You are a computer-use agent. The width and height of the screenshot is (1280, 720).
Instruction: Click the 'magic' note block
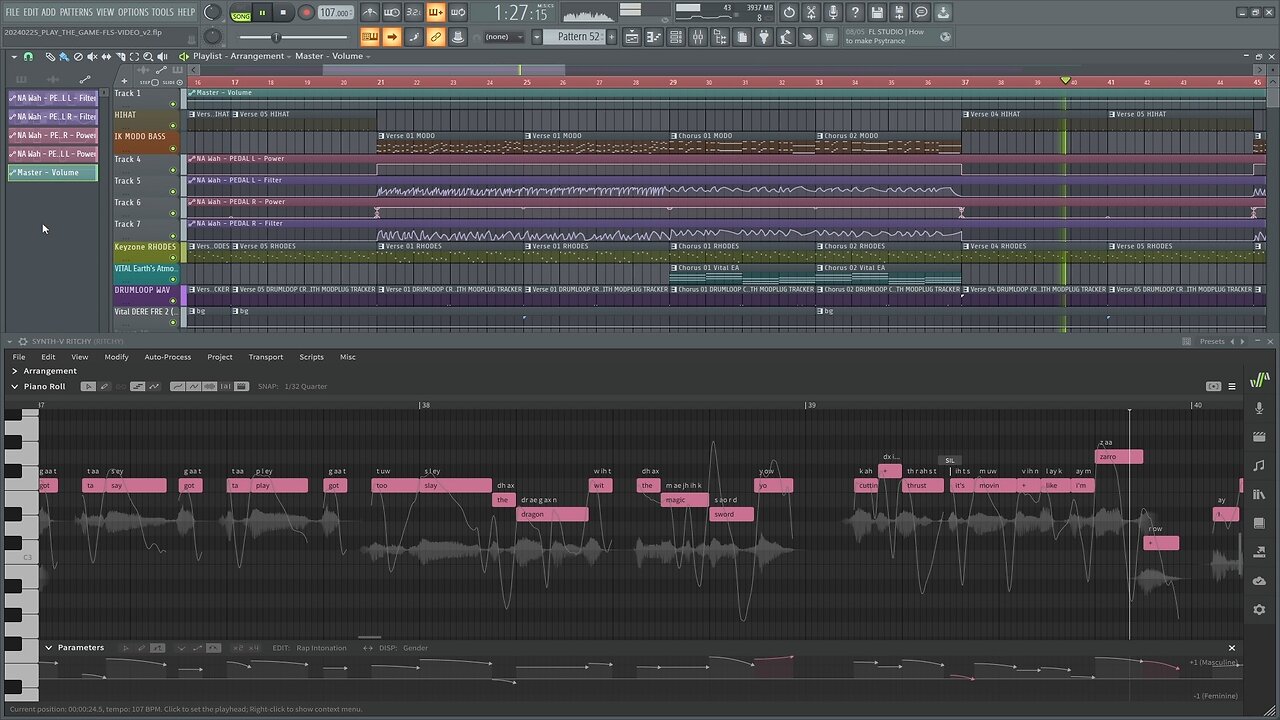pyautogui.click(x=685, y=500)
